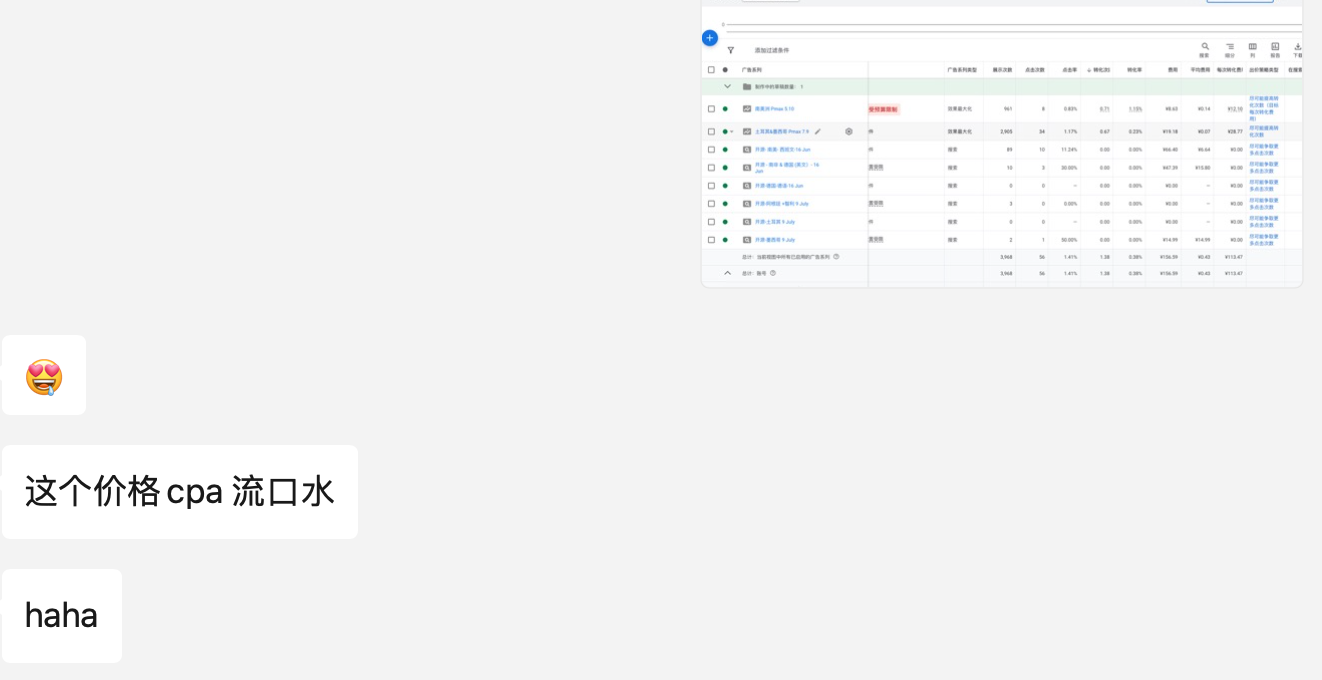1322x680 pixels.
Task: Open the 搜索 magnifier tool in table toolbar
Action: (x=1205, y=49)
